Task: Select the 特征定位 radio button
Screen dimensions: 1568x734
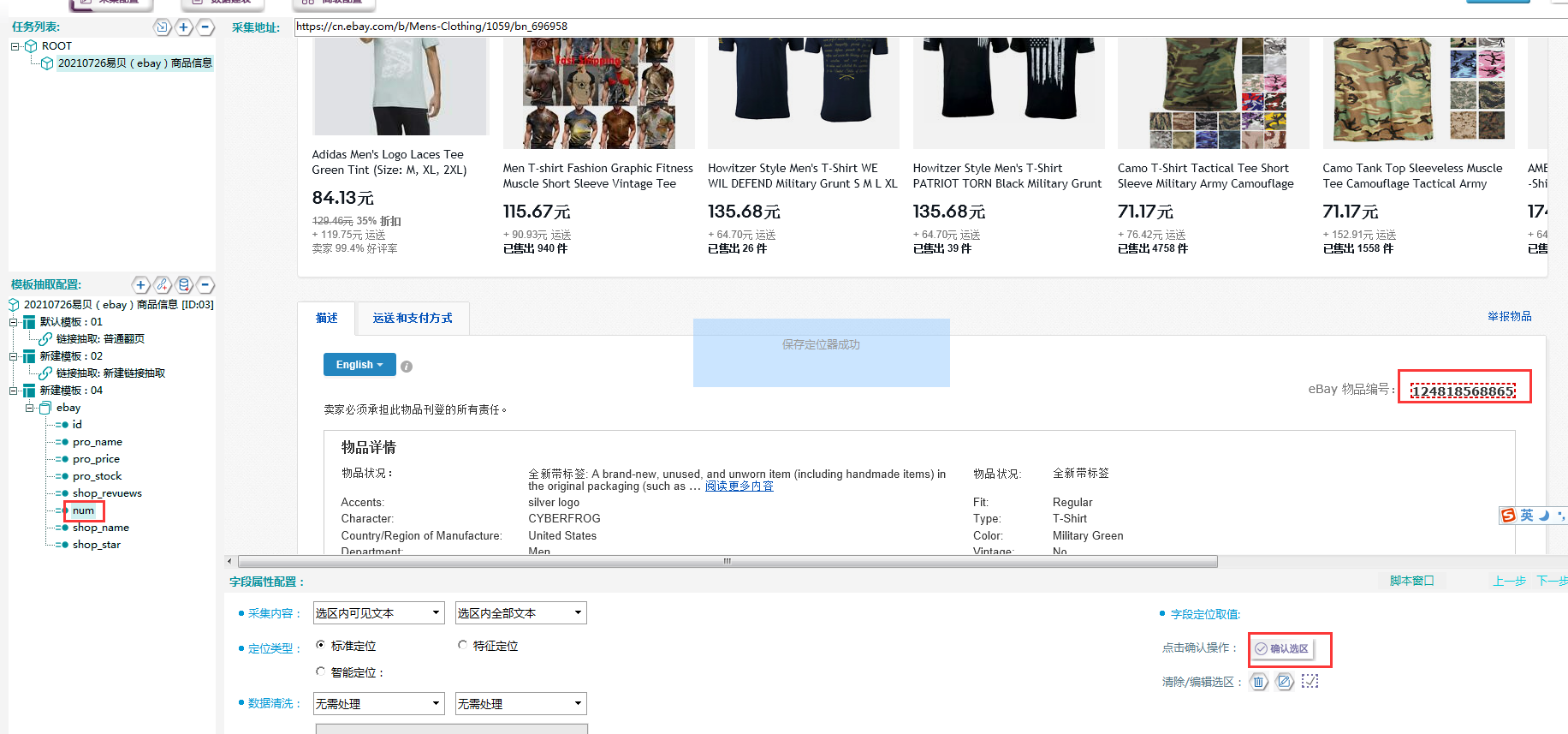Action: click(x=462, y=645)
